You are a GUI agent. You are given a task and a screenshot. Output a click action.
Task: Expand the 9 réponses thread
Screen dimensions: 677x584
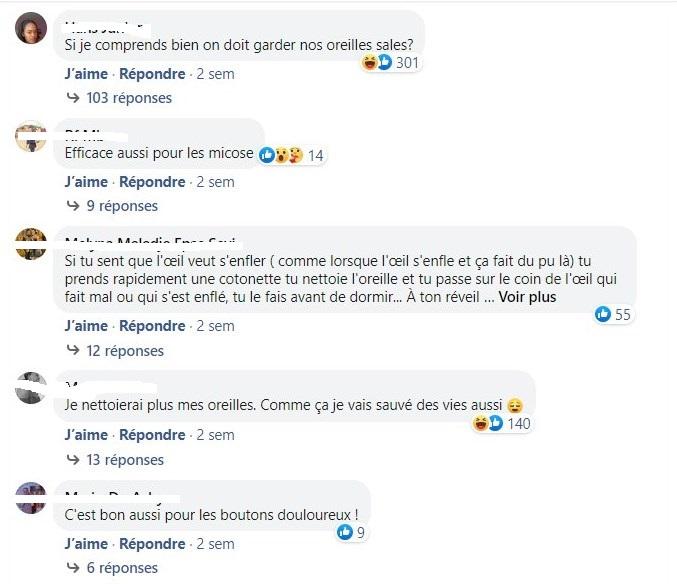pyautogui.click(x=112, y=206)
